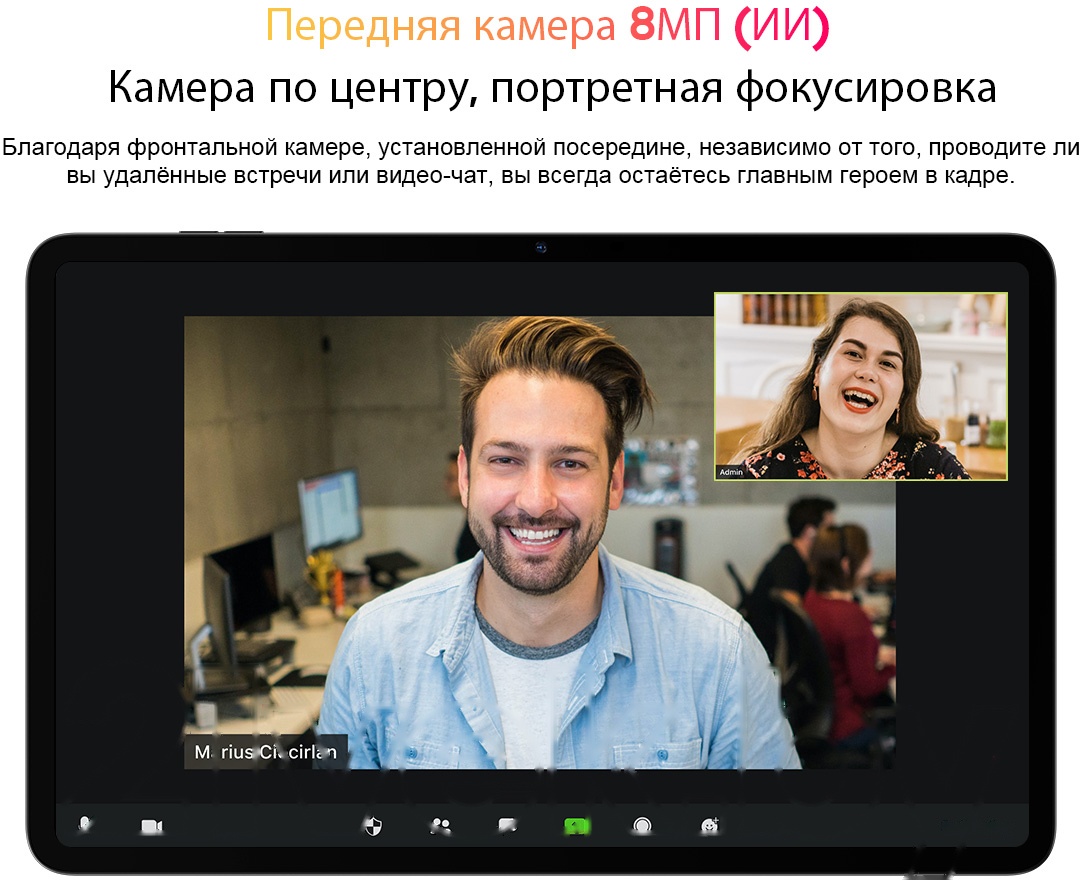
Task: Open the Reactions emoji picker
Action: (707, 825)
